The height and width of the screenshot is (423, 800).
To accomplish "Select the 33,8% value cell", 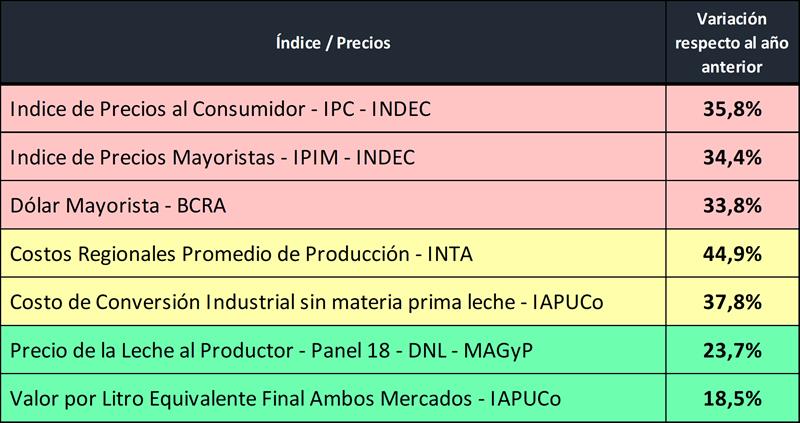I will (731, 206).
